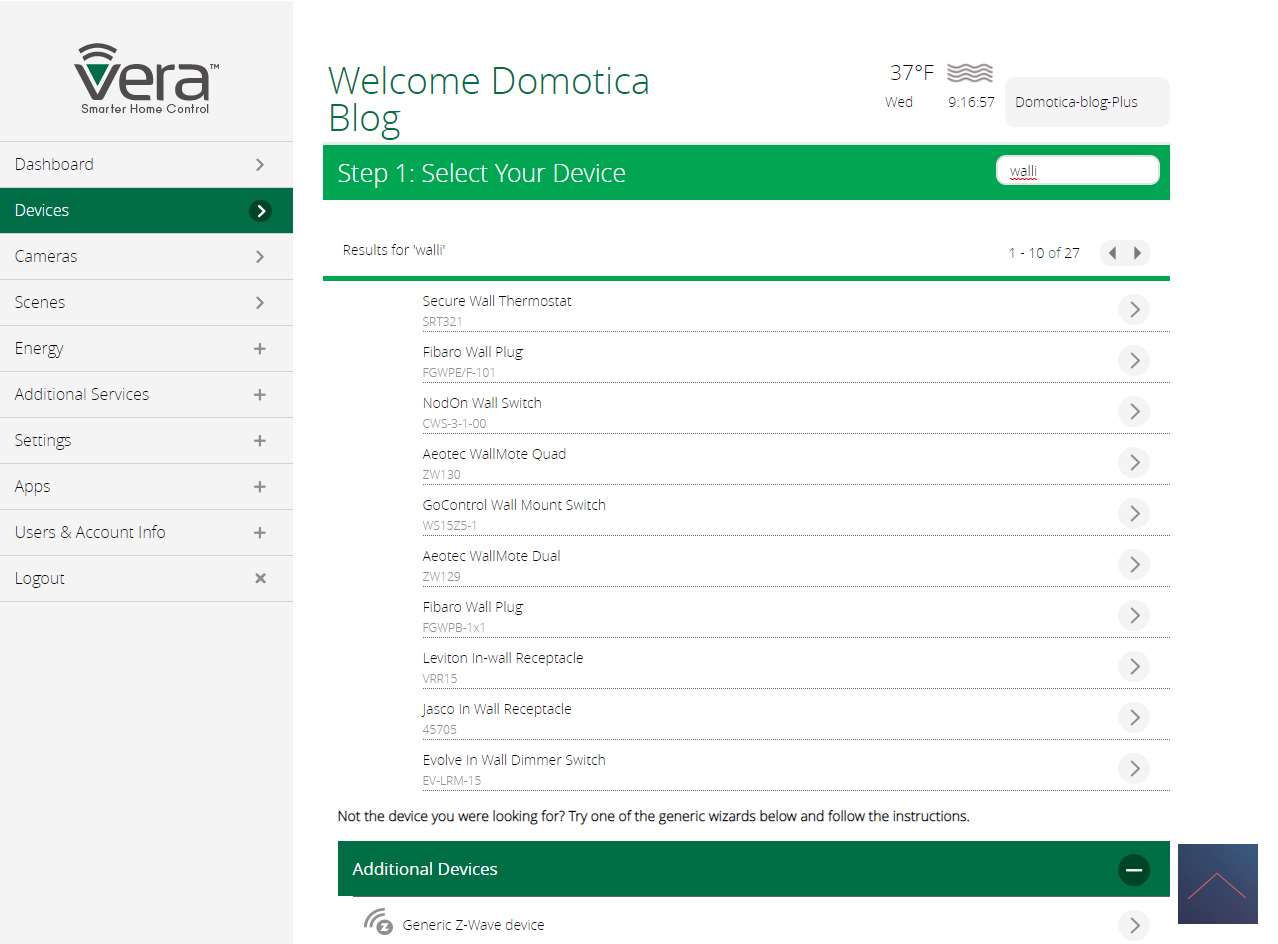
Task: Expand Users & Account Info section
Action: (x=260, y=533)
